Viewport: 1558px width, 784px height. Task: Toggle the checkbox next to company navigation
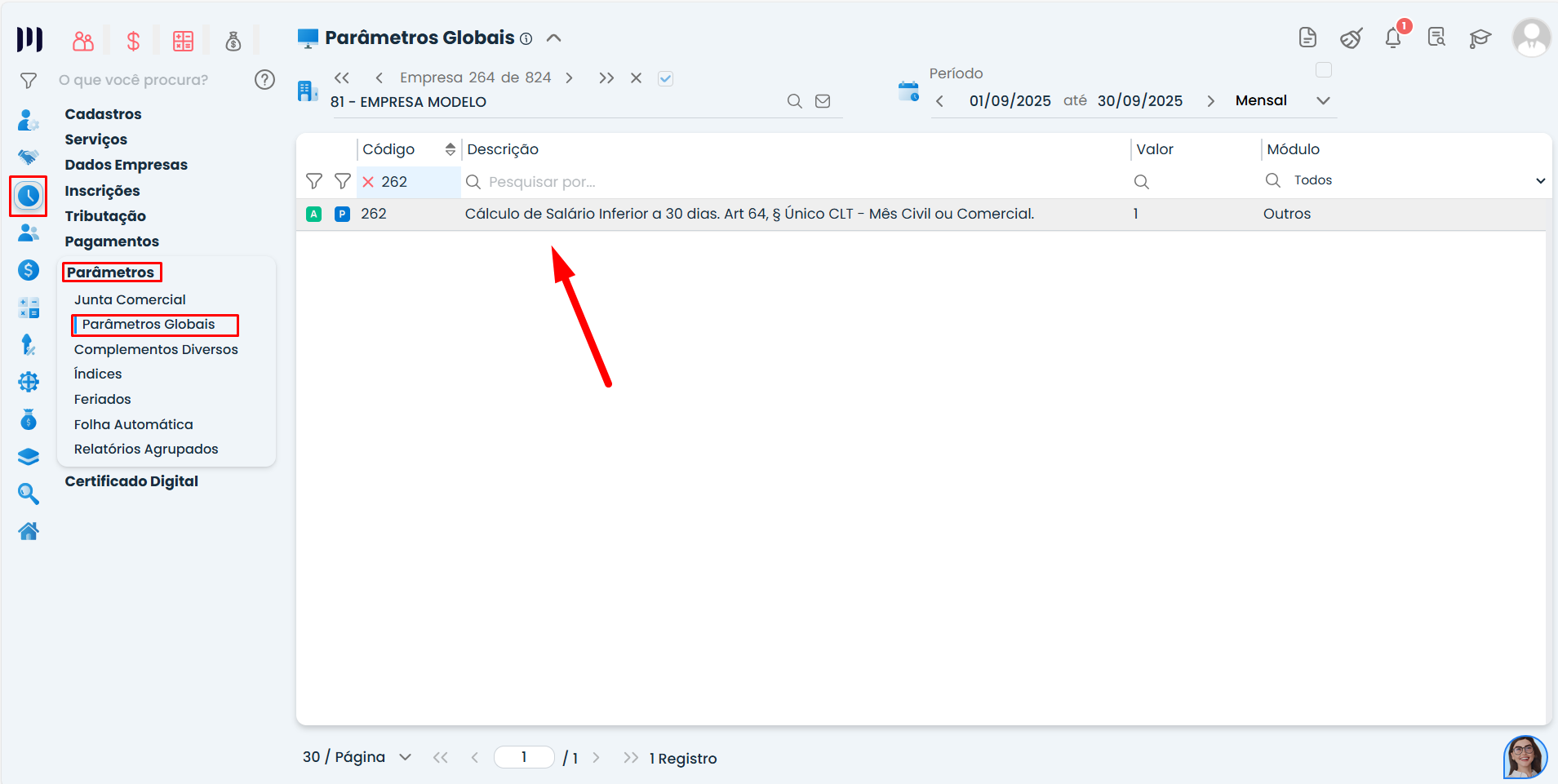[665, 78]
